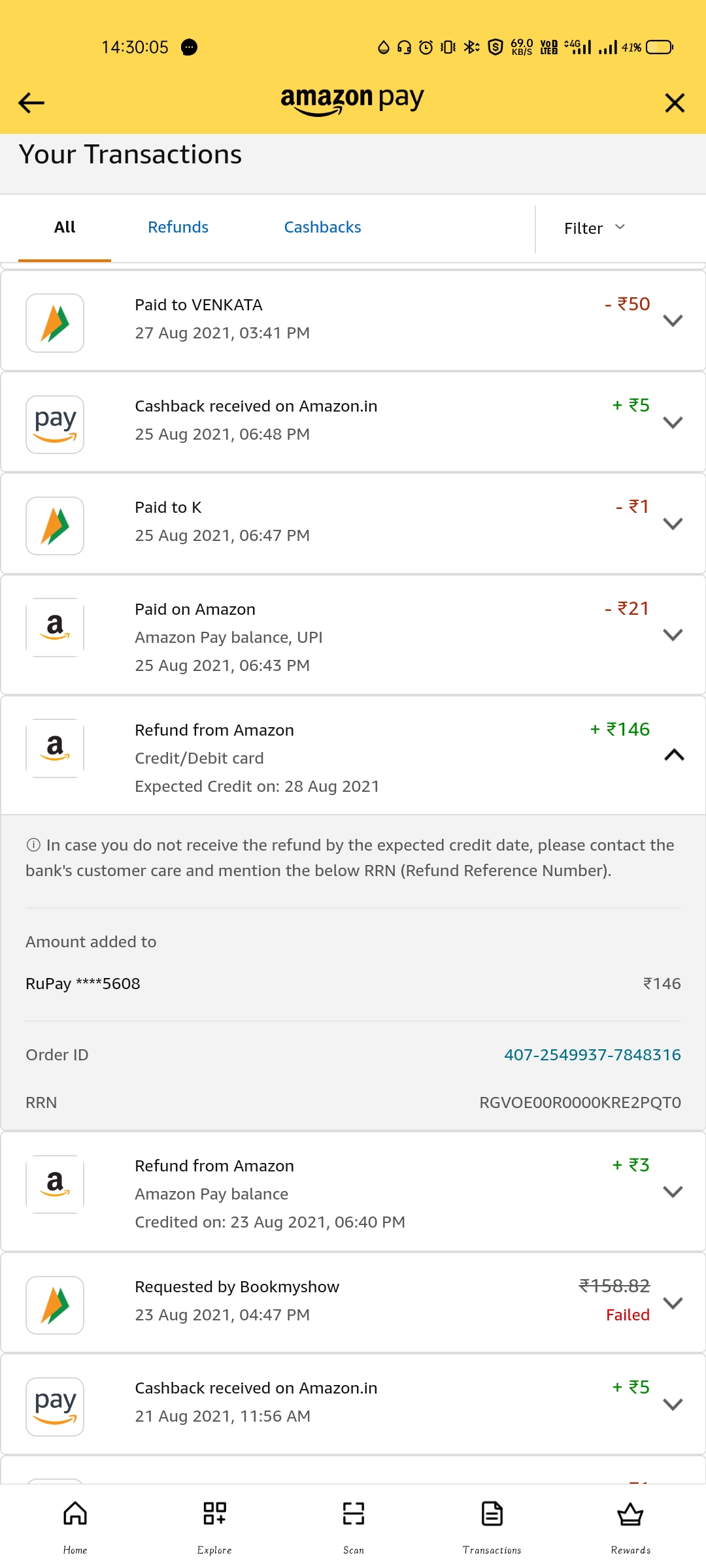
Task: Tap the Scan QR icon
Action: [x=354, y=1514]
